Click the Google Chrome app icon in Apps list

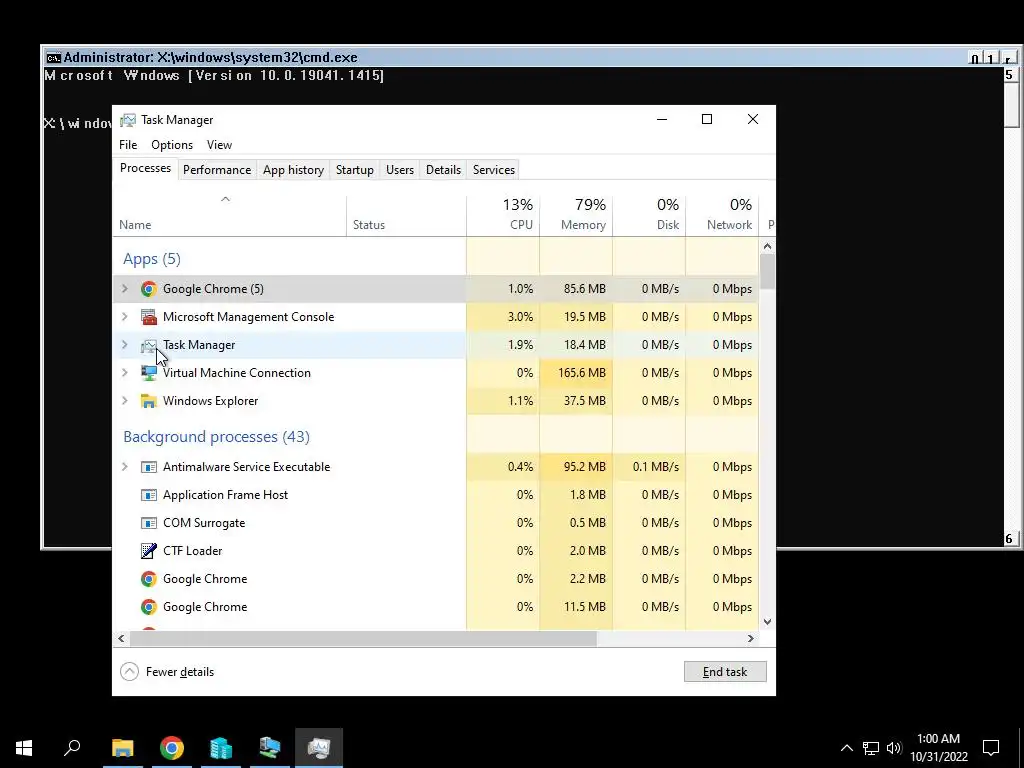point(149,289)
